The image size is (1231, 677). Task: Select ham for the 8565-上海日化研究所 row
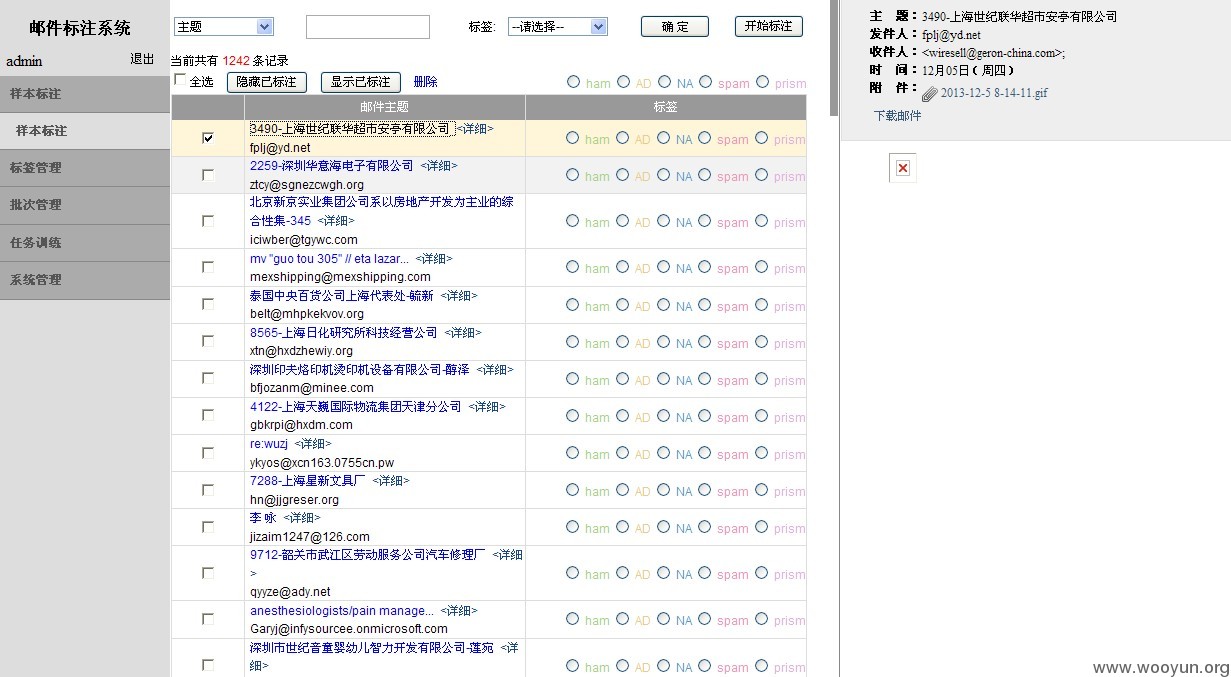pos(573,341)
